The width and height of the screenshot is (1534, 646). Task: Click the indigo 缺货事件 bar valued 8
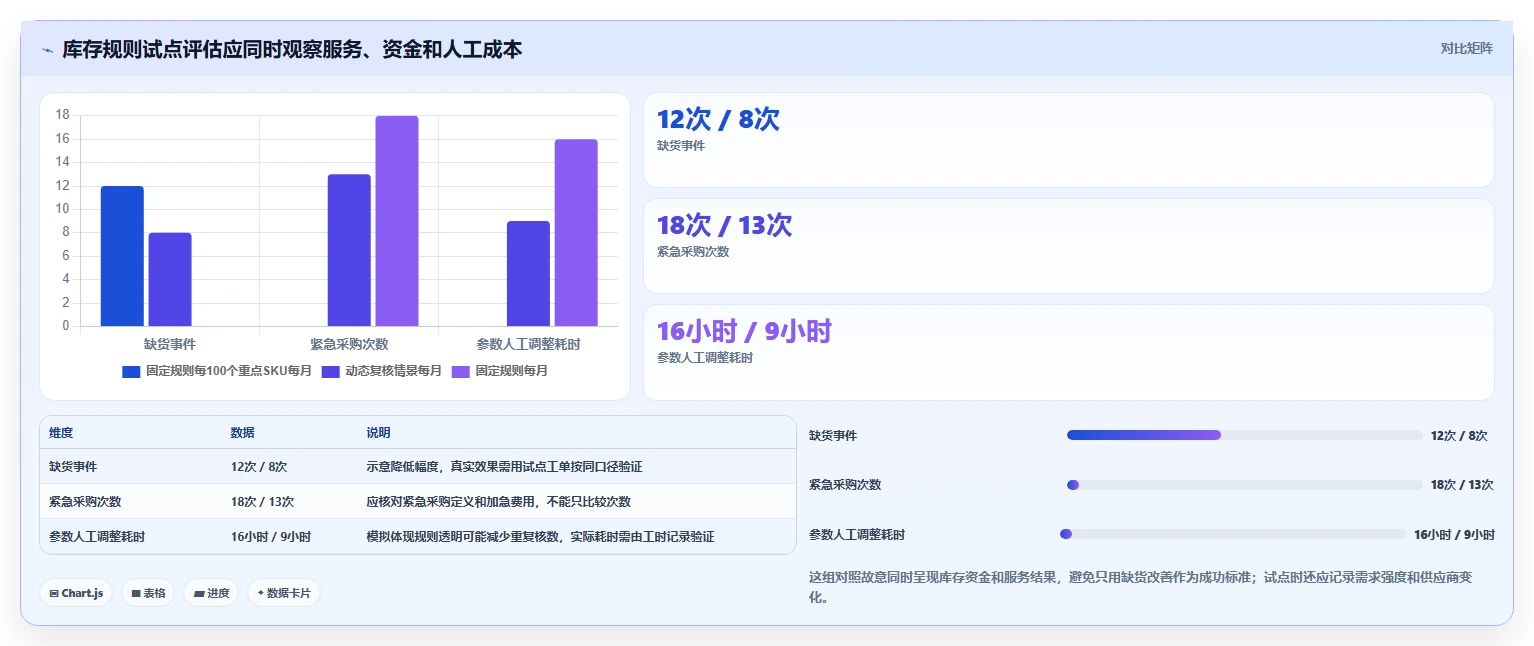pyautogui.click(x=170, y=279)
